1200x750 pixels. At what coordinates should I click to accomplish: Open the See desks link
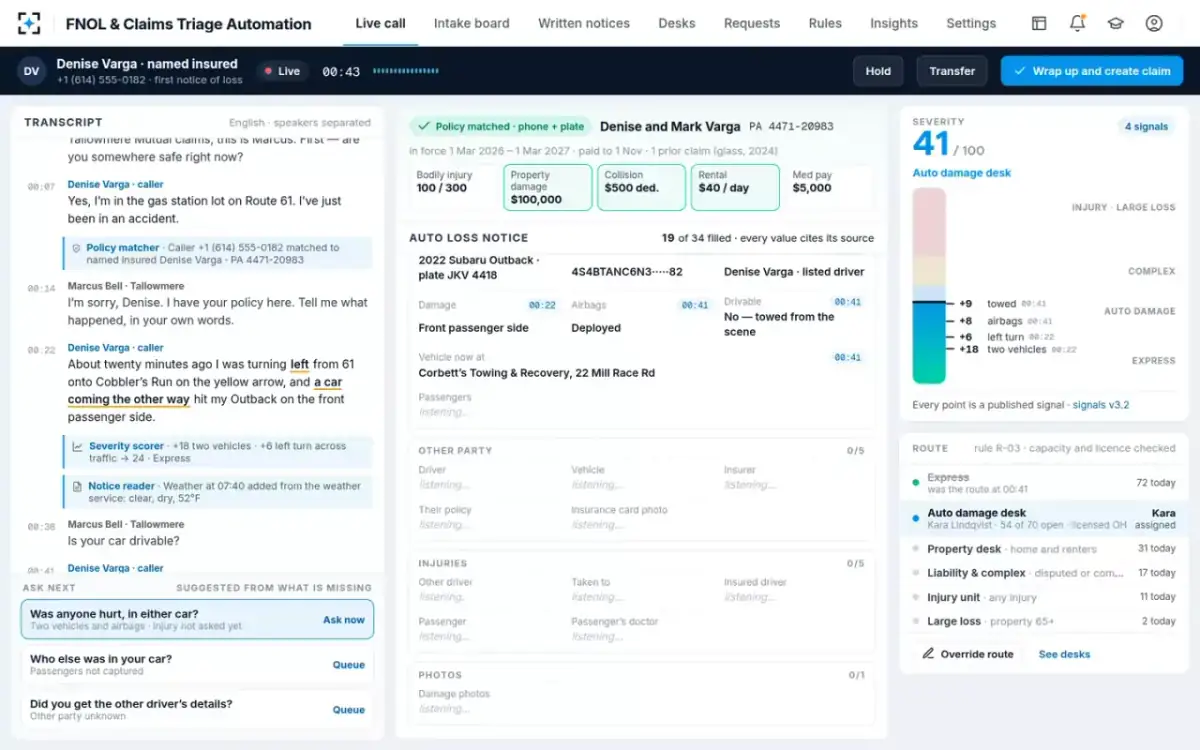1064,654
